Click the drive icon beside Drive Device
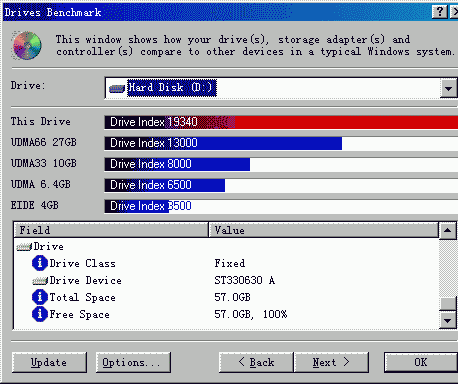The height and width of the screenshot is (384, 458). tap(40, 281)
